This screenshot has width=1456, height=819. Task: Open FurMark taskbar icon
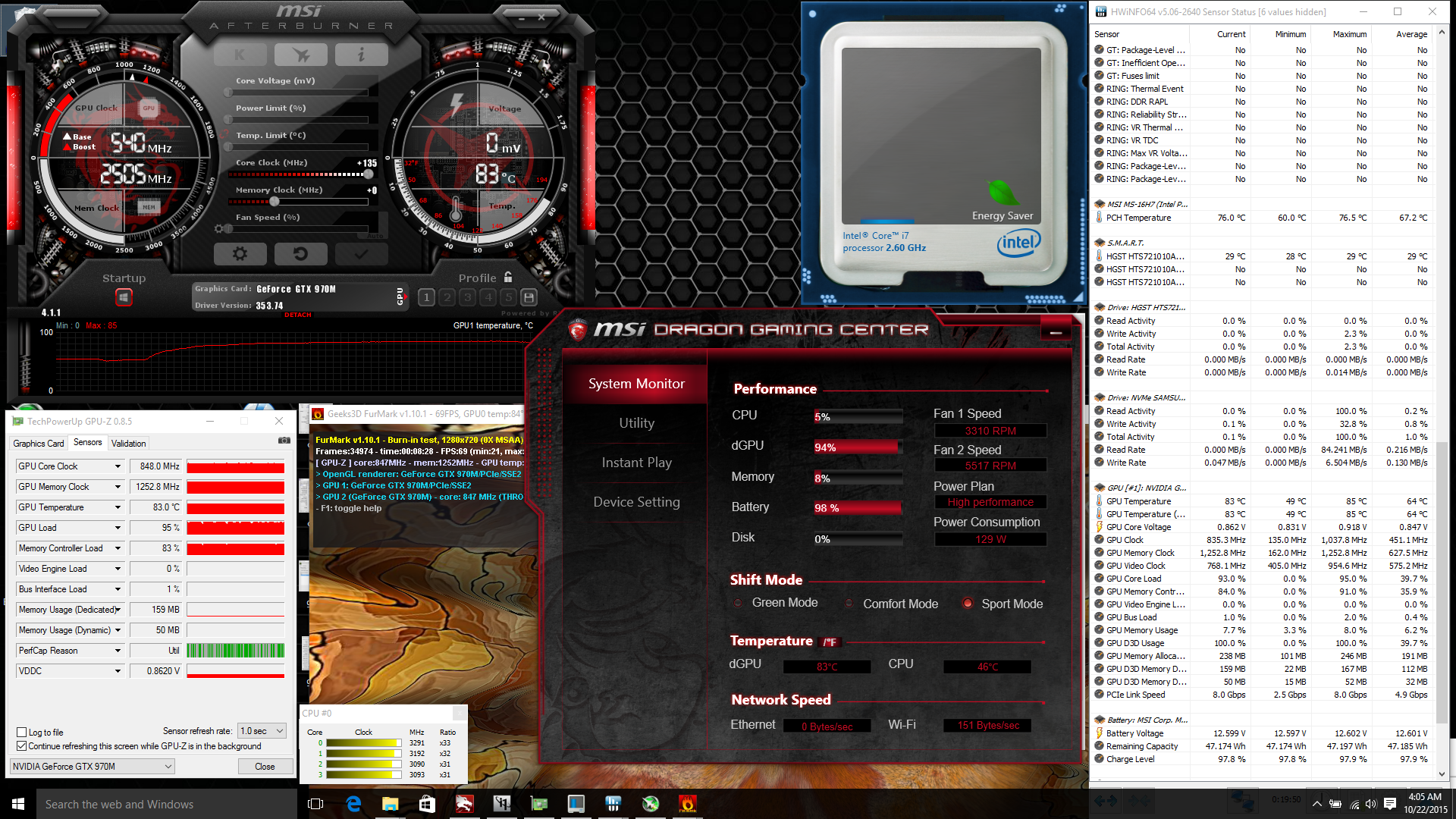pyautogui.click(x=688, y=804)
